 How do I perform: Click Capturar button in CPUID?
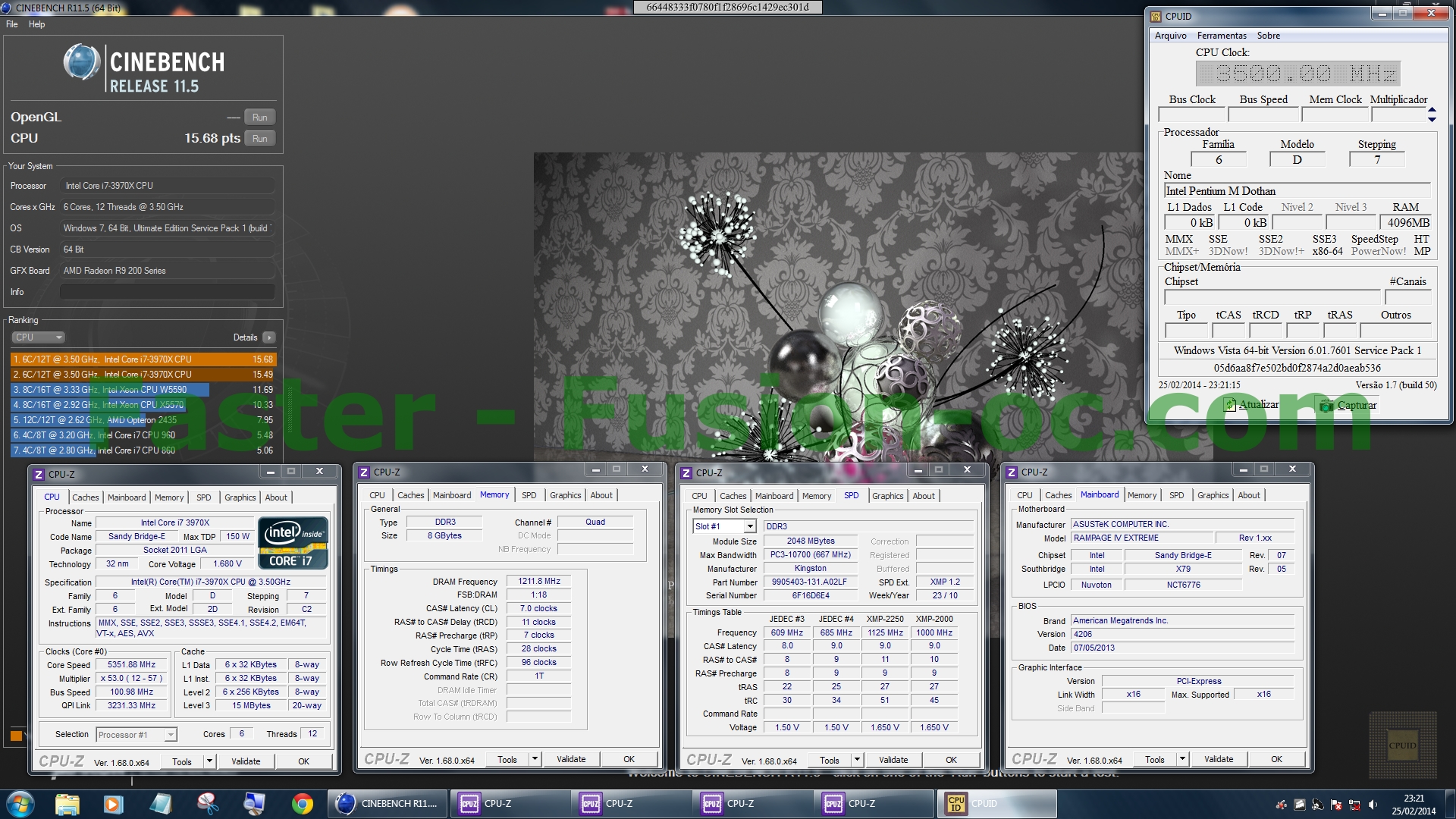click(1348, 405)
